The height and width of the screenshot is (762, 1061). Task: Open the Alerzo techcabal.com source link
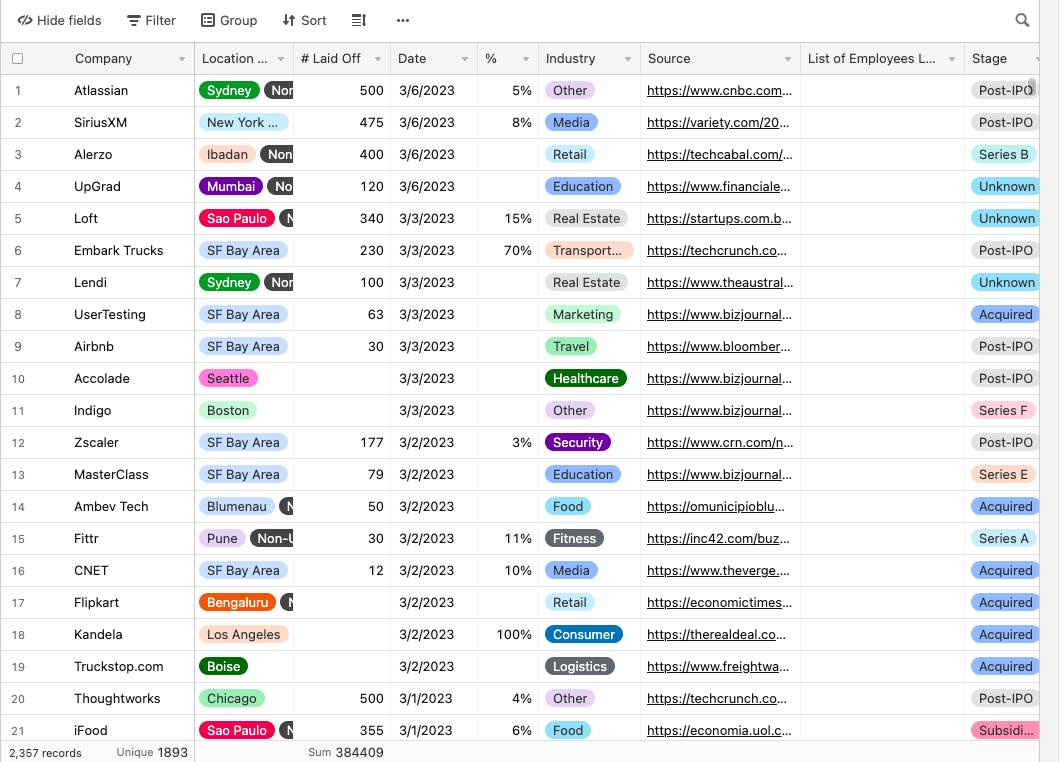coord(719,154)
